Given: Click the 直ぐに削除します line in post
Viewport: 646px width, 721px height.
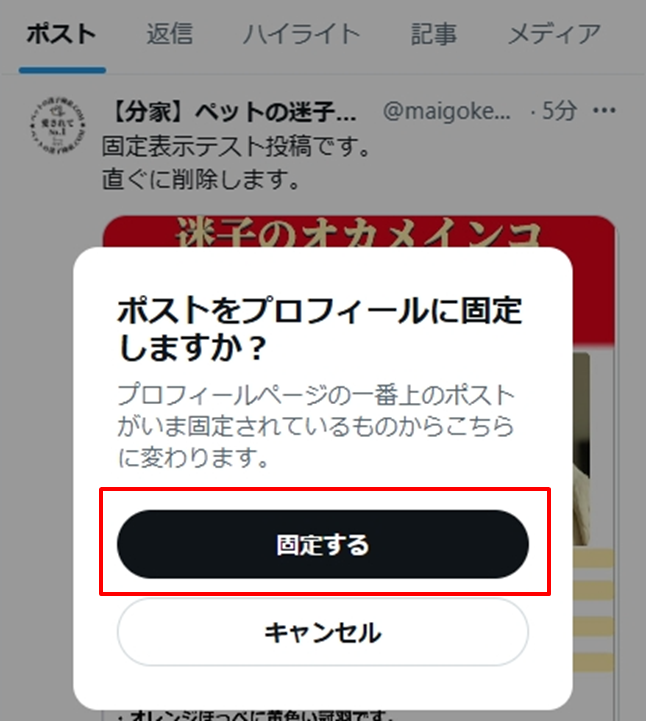Looking at the screenshot, I should [201, 179].
